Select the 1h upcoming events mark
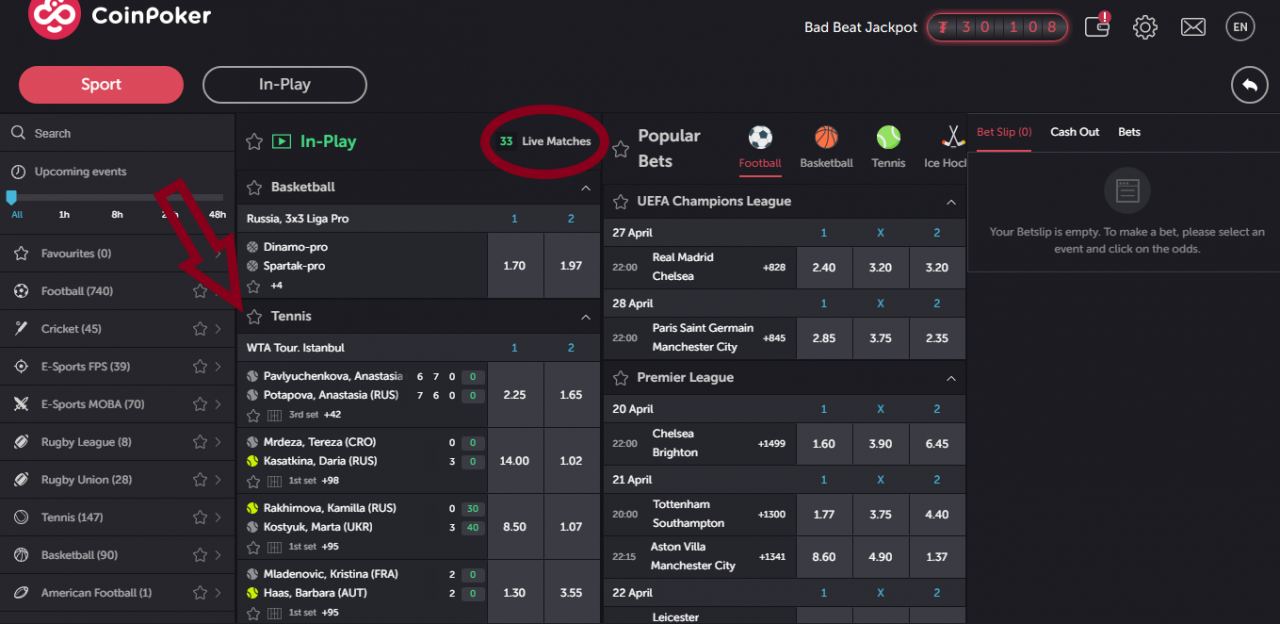The height and width of the screenshot is (624, 1280). point(64,215)
